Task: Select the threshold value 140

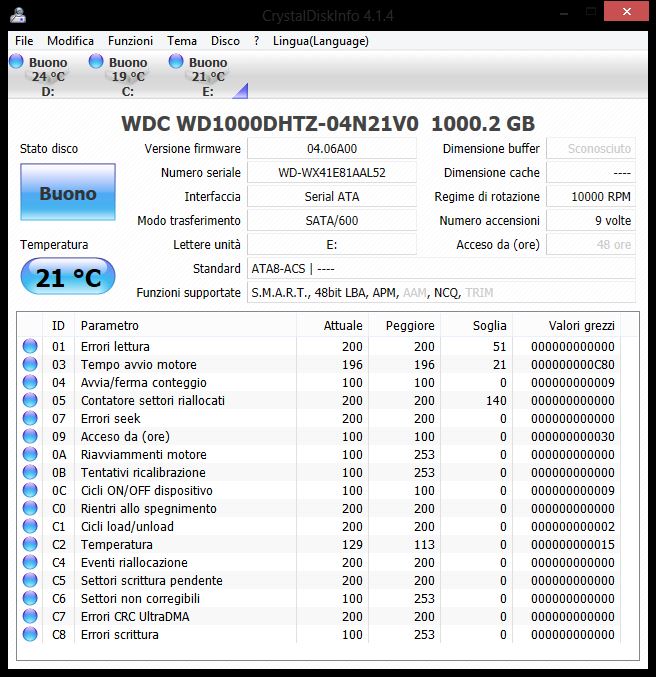Action: click(x=496, y=400)
